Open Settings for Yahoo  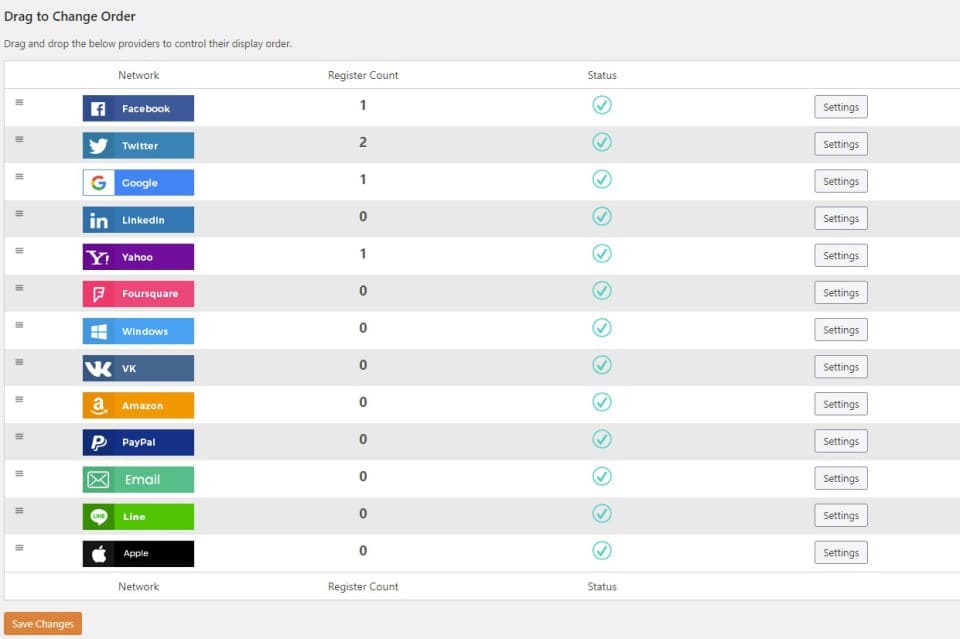[841, 256]
